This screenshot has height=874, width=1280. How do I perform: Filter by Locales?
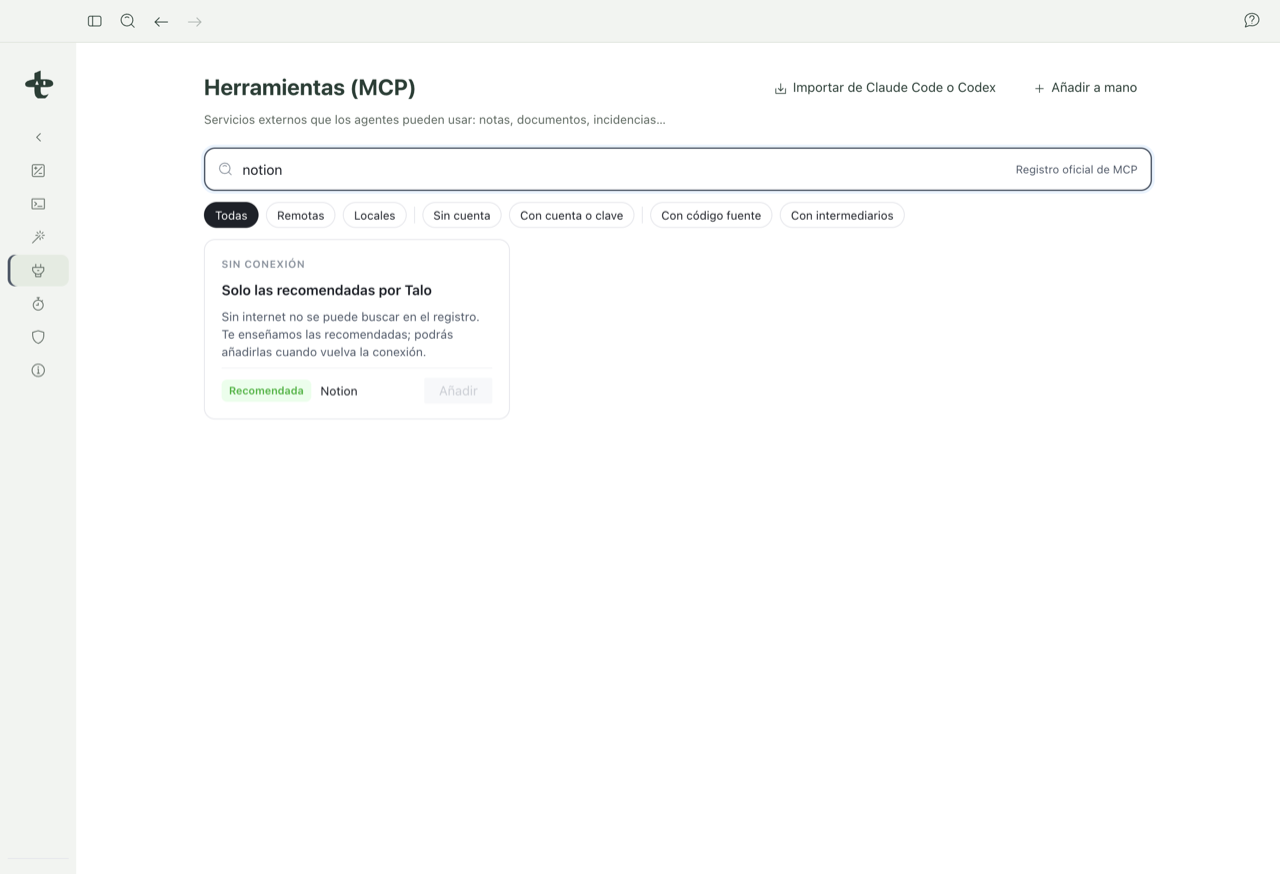375,215
